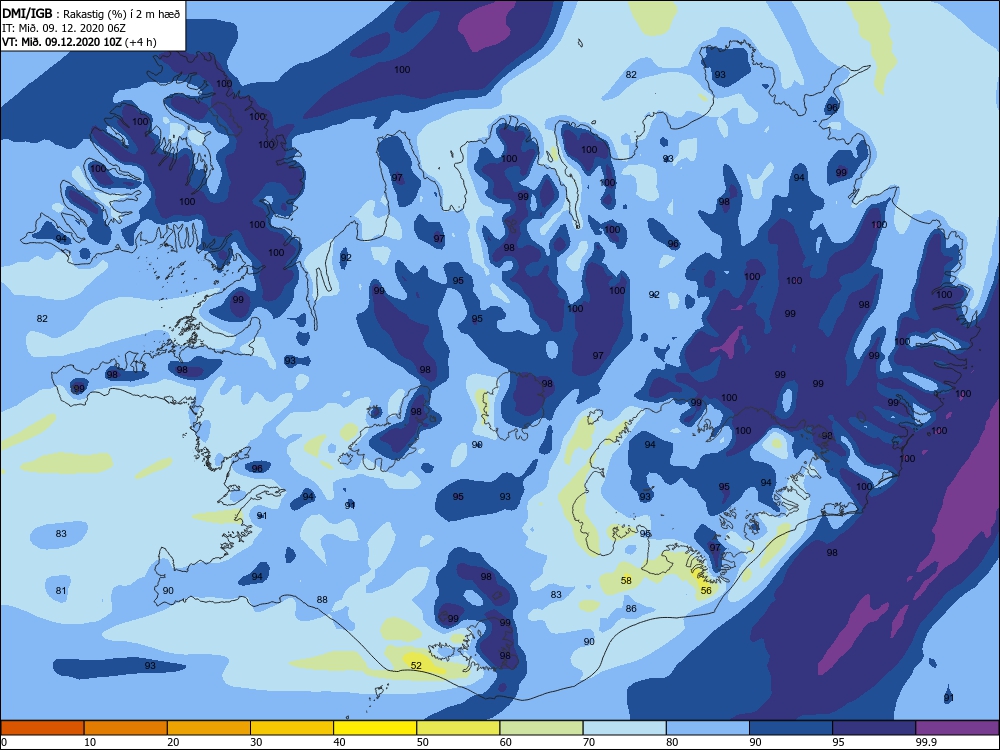Image resolution: width=1000 pixels, height=750 pixels.
Task: Click the 90–95 medium blue legend swatch
Action: click(x=791, y=728)
